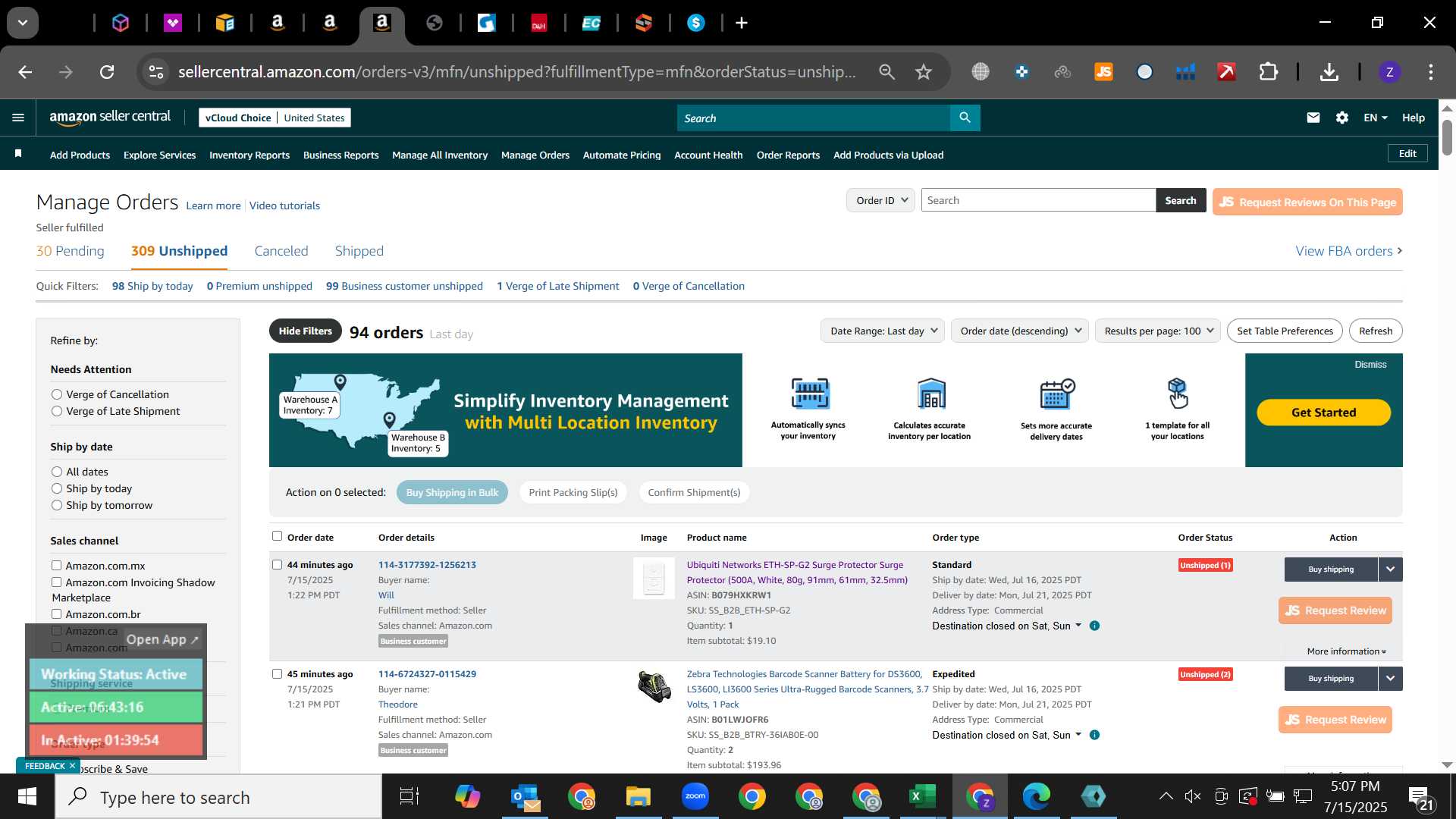The image size is (1456, 819).
Task: Open Results per page: 100 dropdown
Action: pos(1157,331)
